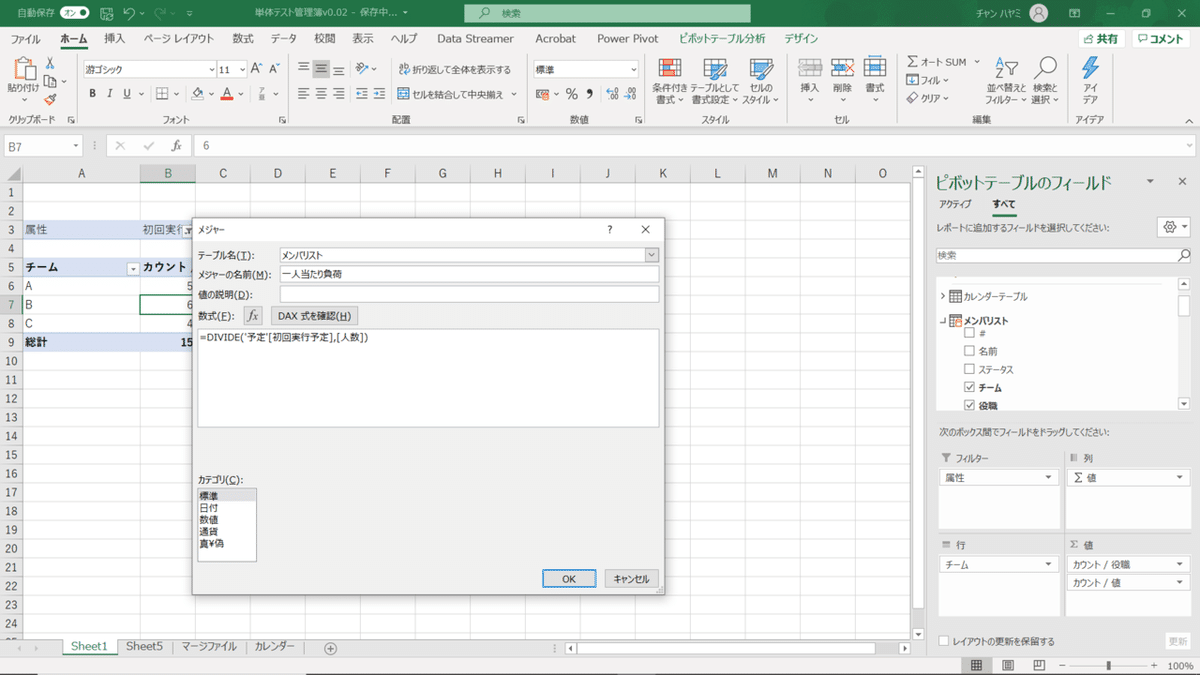Screen dimensions: 1200x675
Task: Click the zoom slider in status bar
Action: (1110, 665)
